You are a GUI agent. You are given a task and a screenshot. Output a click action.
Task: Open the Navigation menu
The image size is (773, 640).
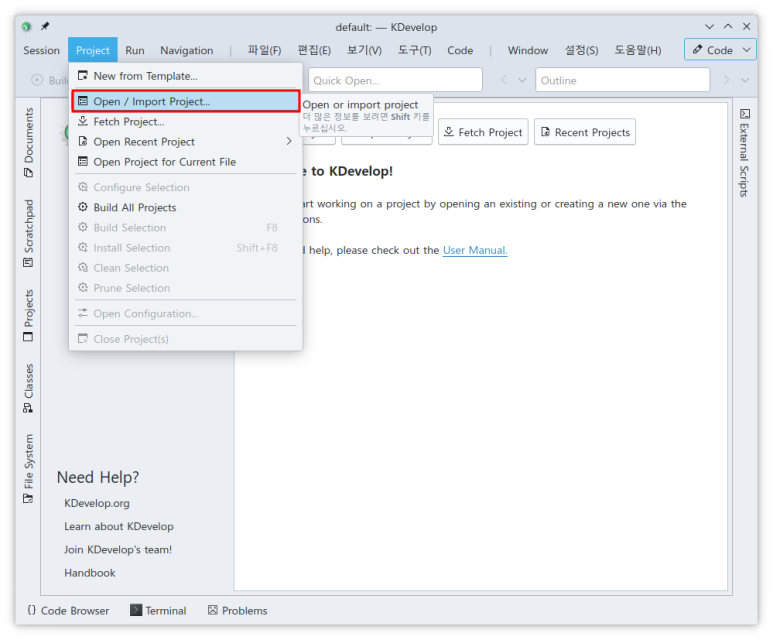pyautogui.click(x=186, y=50)
